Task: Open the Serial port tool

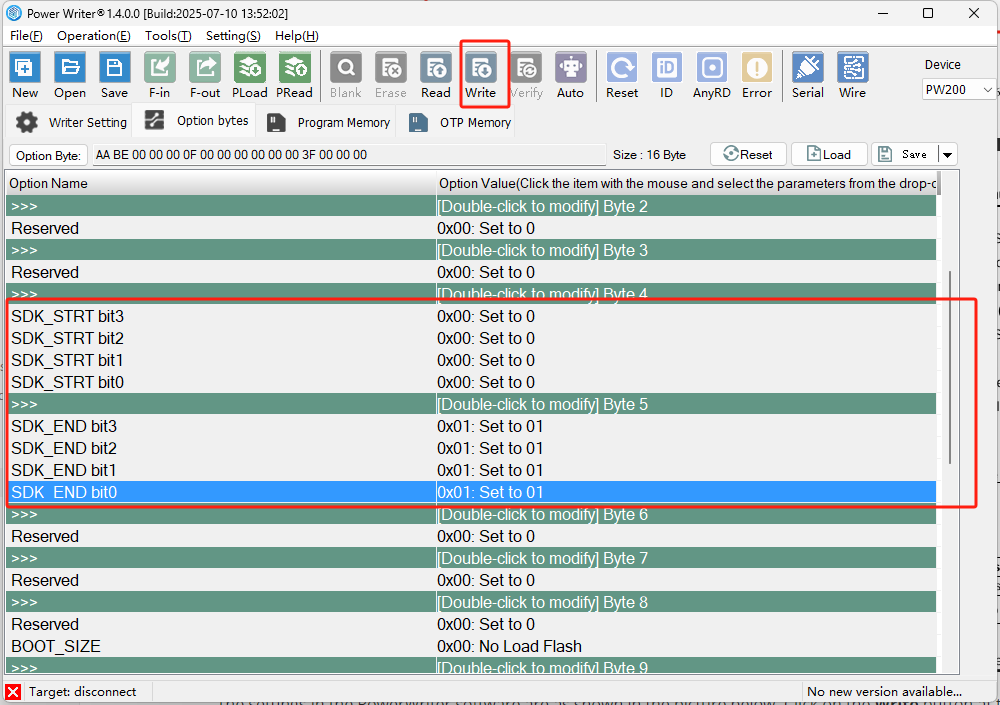Action: click(x=807, y=75)
